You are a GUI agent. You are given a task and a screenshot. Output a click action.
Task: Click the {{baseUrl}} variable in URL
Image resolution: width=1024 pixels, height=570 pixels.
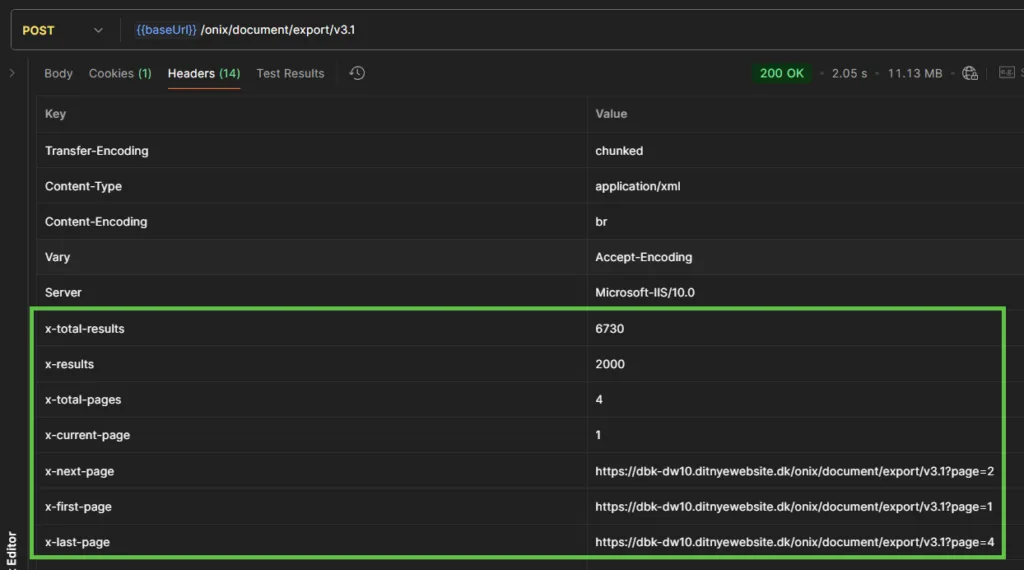point(166,30)
